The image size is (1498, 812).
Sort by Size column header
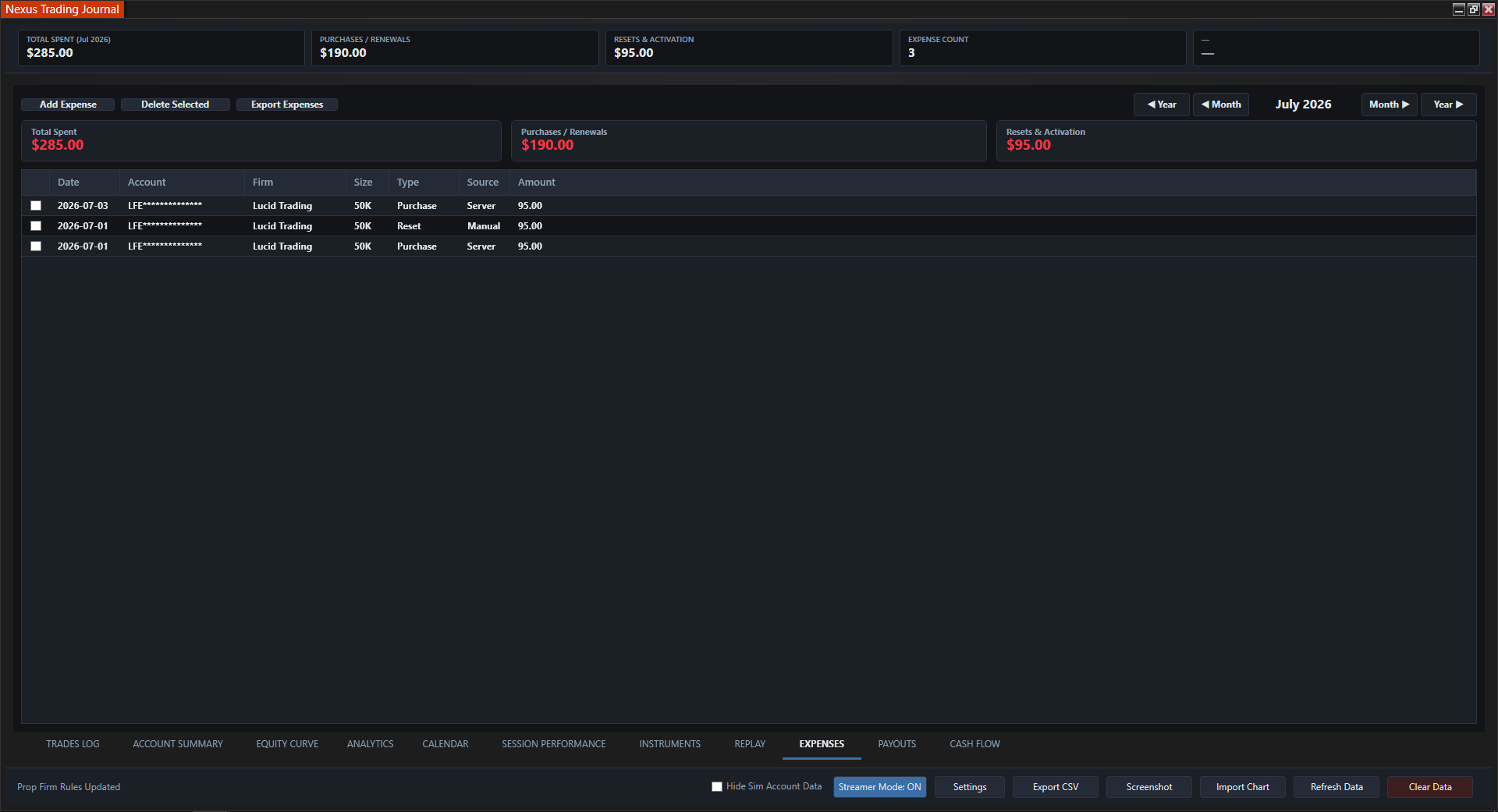coord(367,183)
